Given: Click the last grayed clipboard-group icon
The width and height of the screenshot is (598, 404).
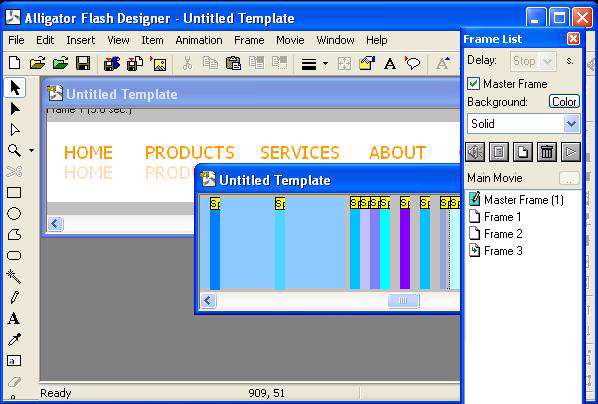Looking at the screenshot, I should point(279,63).
